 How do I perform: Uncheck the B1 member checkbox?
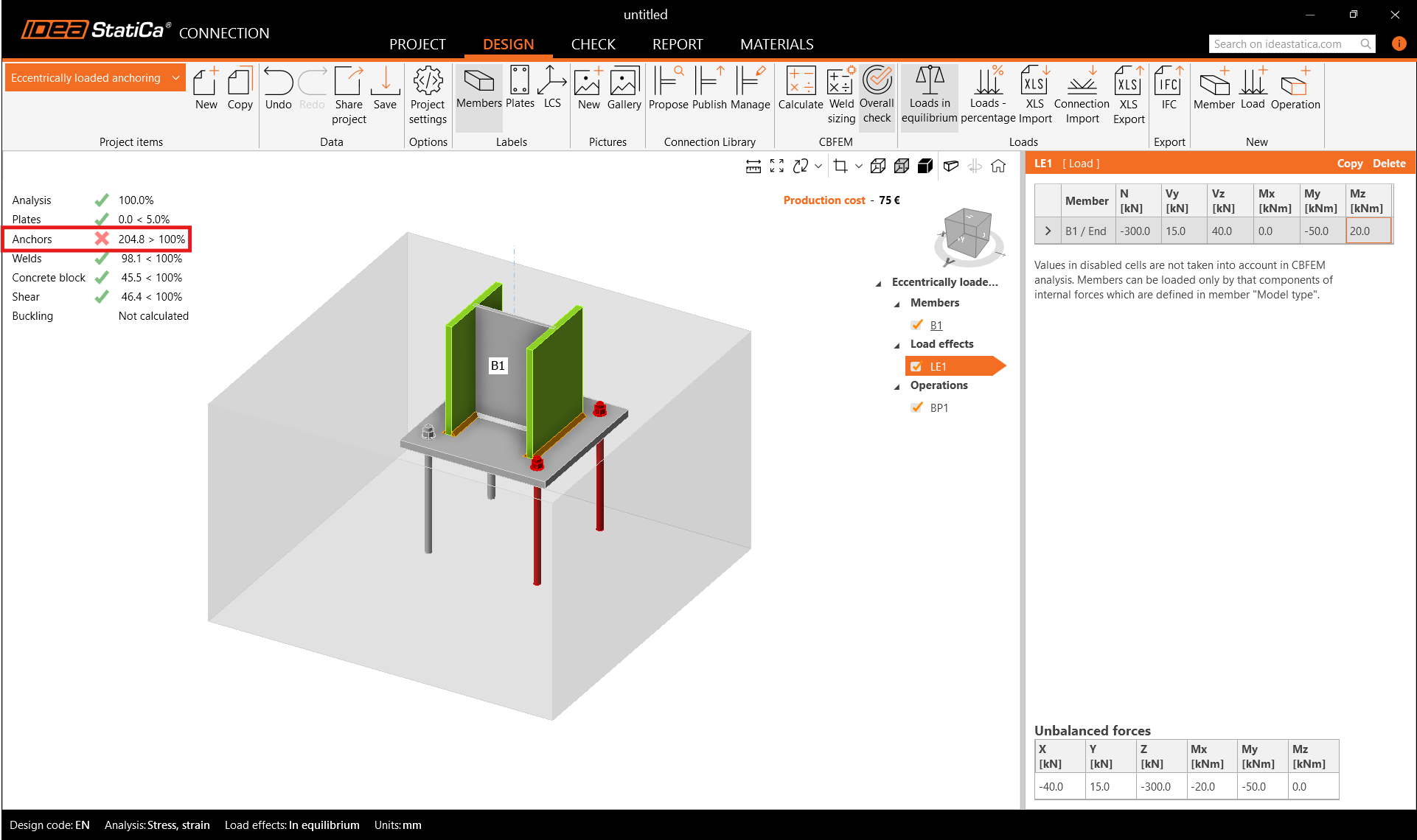click(x=917, y=325)
